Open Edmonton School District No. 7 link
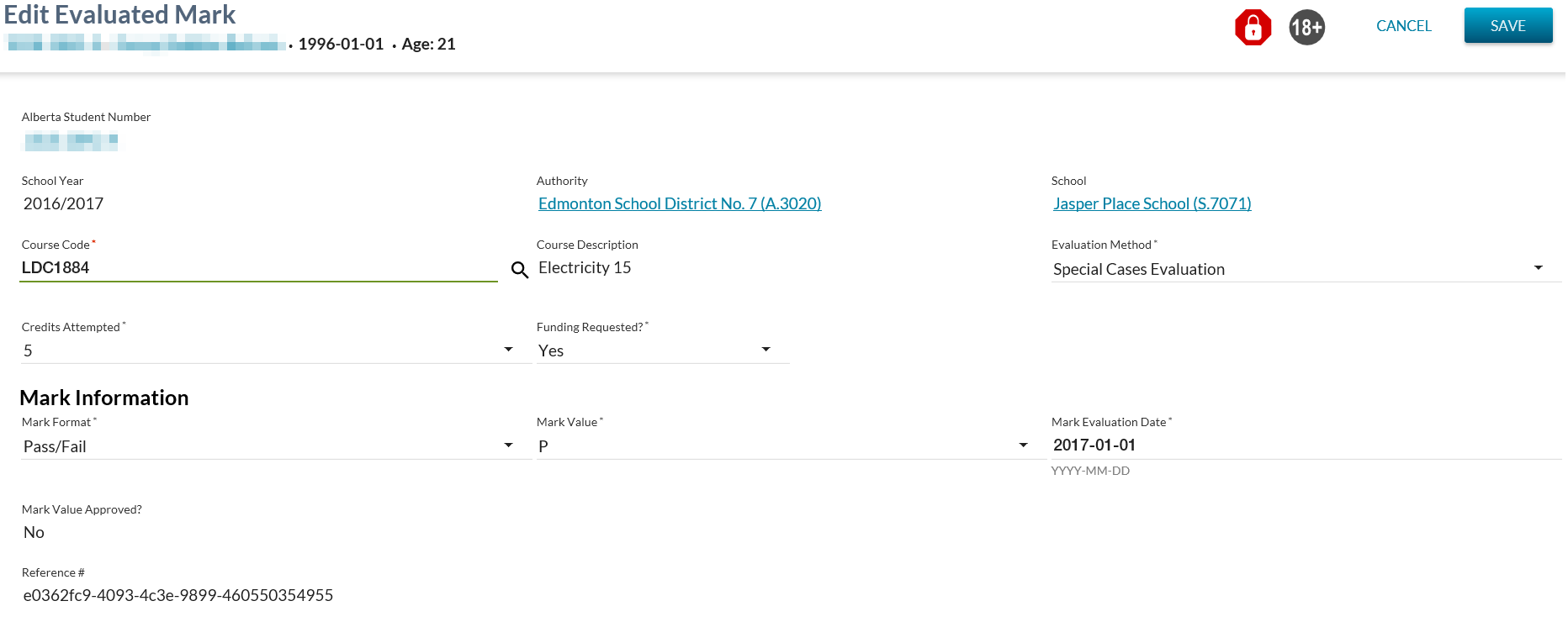 pyautogui.click(x=679, y=203)
